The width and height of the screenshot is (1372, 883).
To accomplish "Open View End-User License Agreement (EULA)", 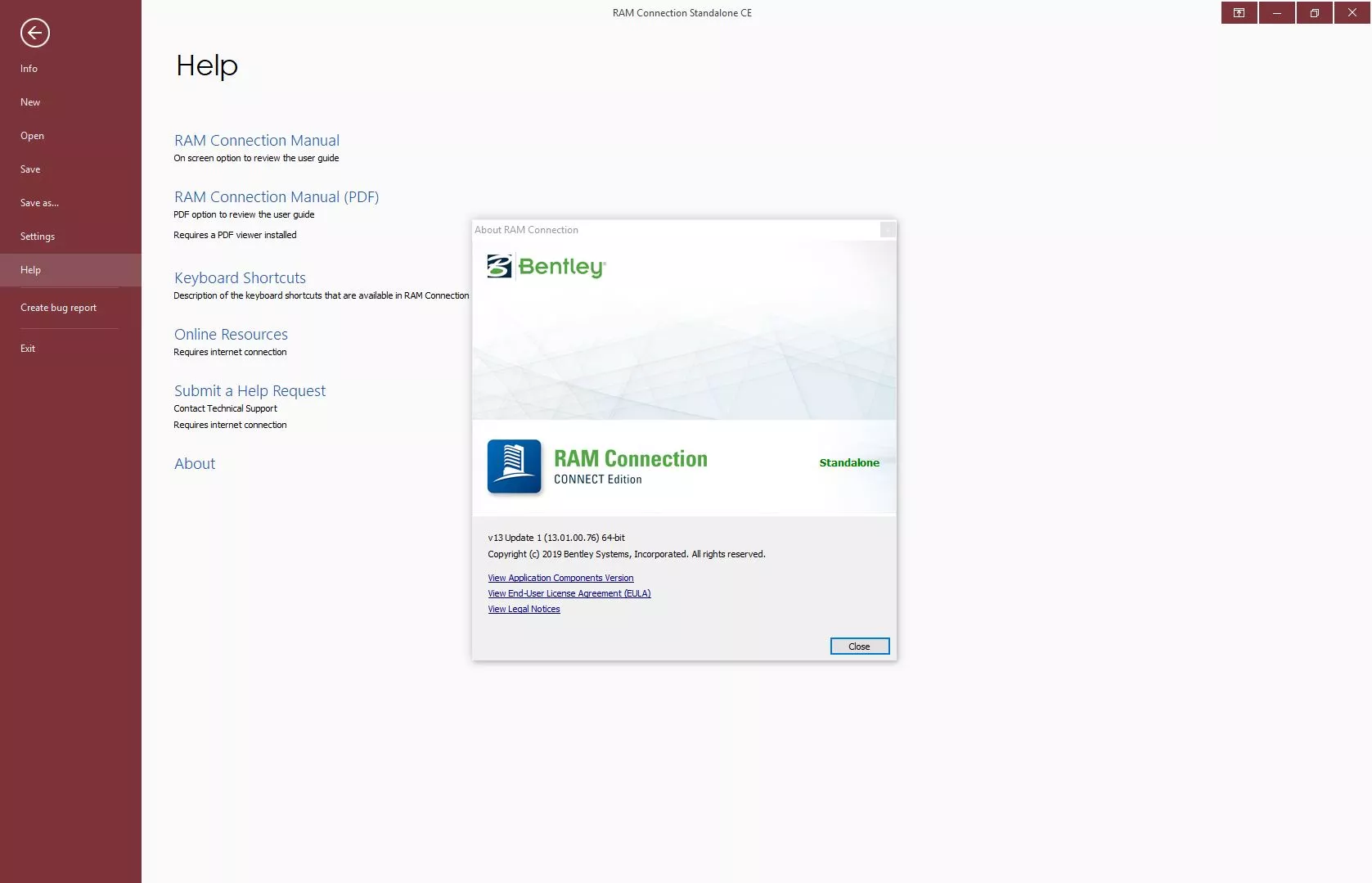I will [x=569, y=593].
